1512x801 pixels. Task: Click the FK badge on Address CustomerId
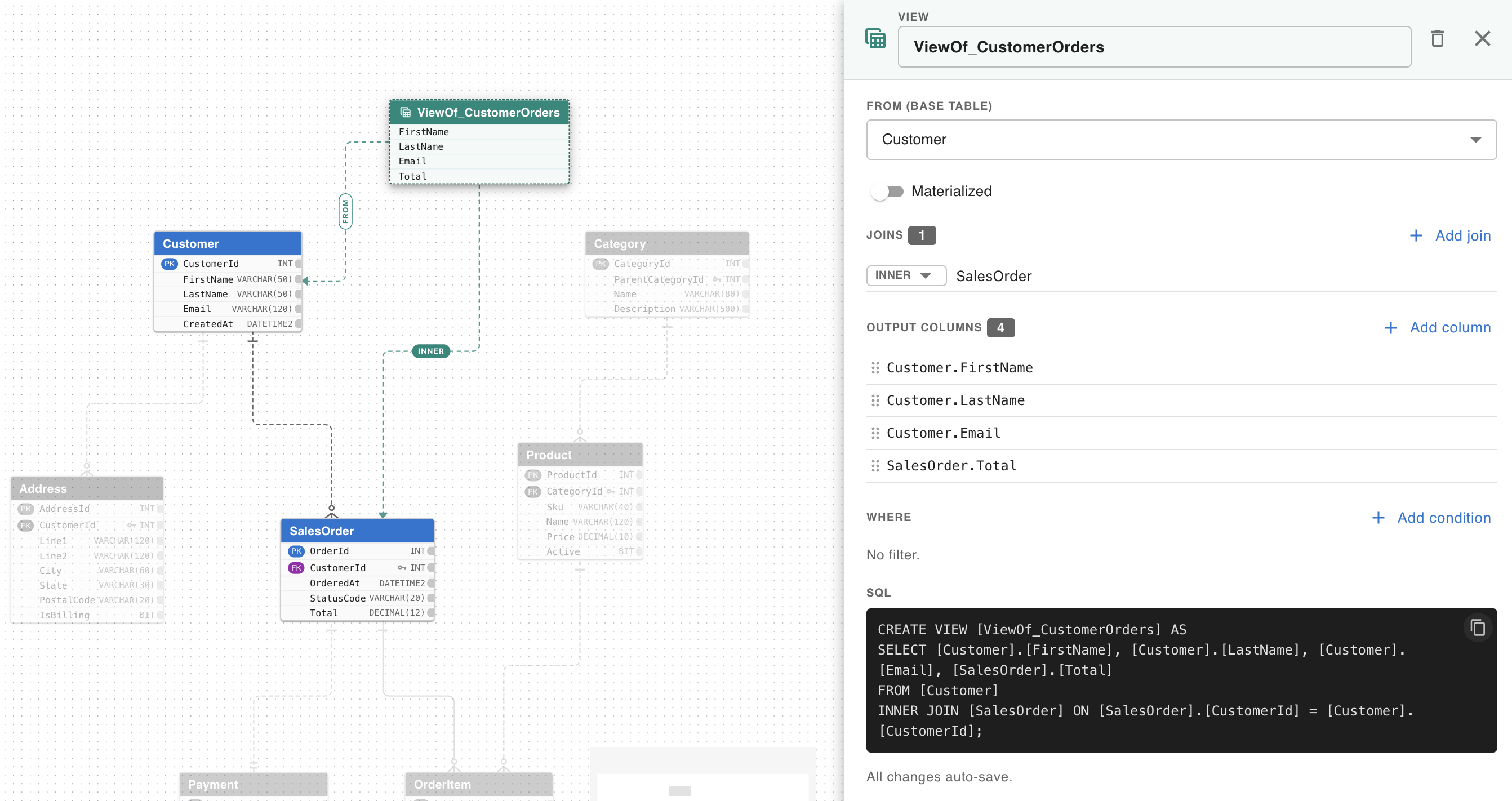[x=26, y=526]
